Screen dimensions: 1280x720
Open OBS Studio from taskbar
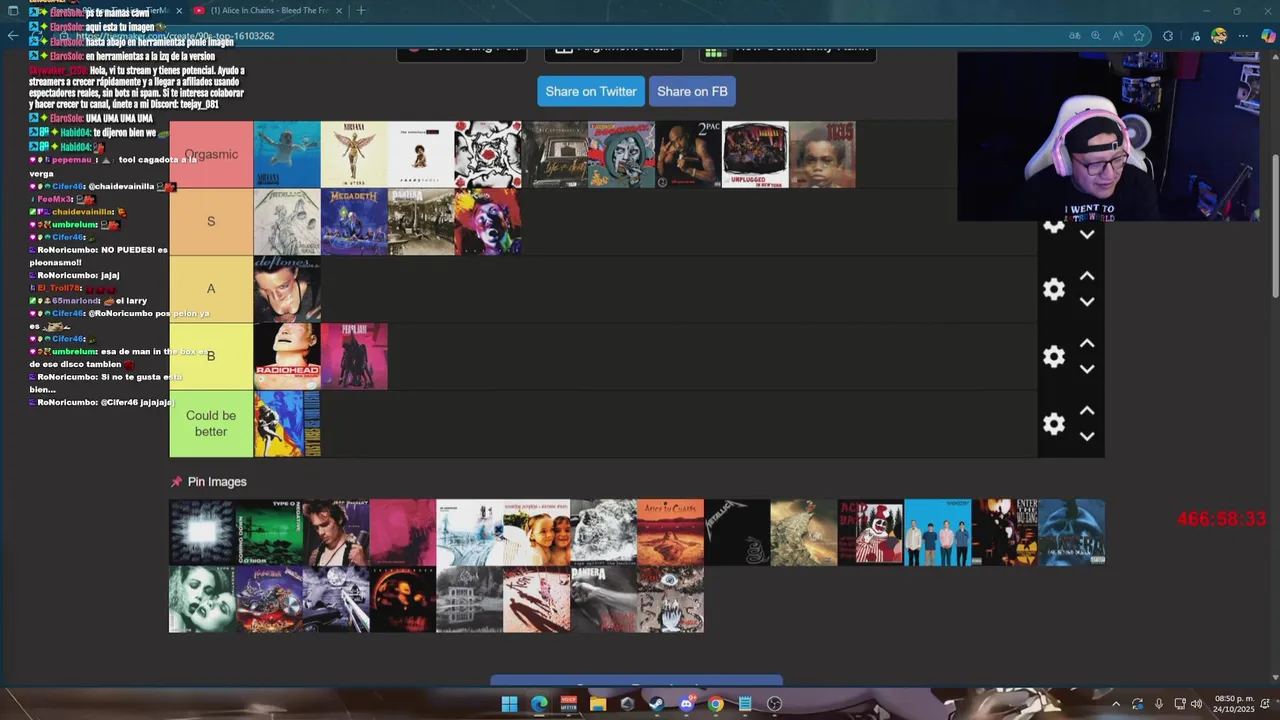click(x=774, y=704)
